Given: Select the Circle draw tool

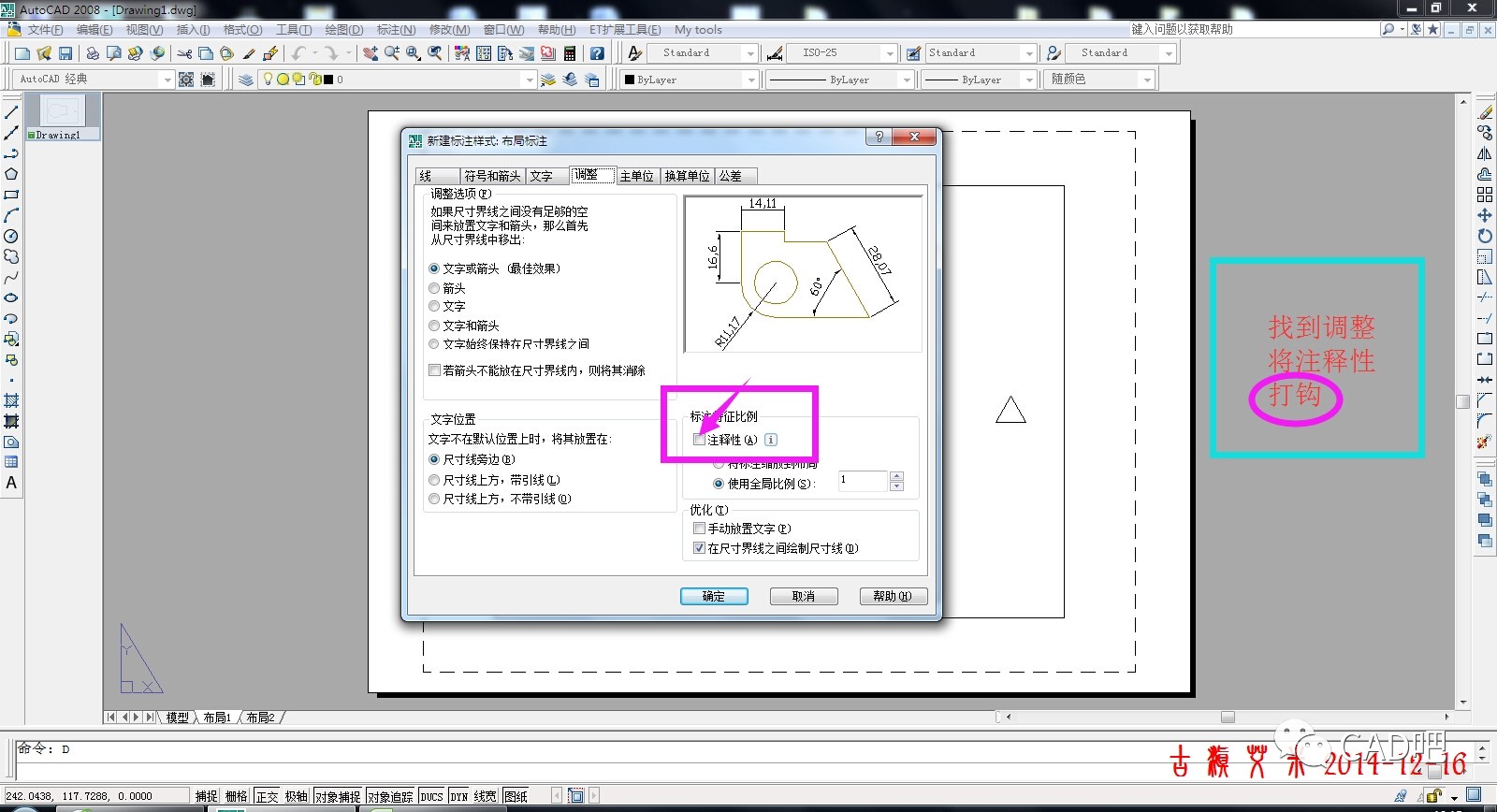Looking at the screenshot, I should click(11, 236).
